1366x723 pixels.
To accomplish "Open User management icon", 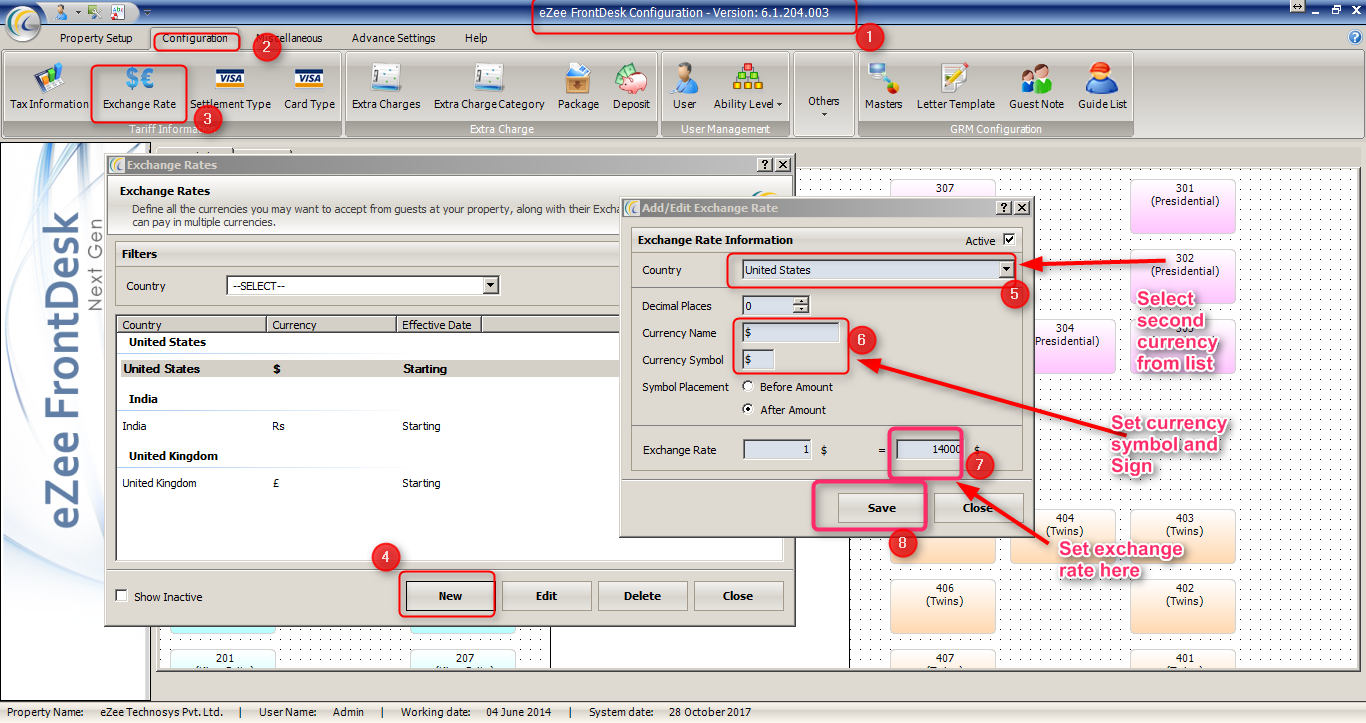I will pos(685,87).
